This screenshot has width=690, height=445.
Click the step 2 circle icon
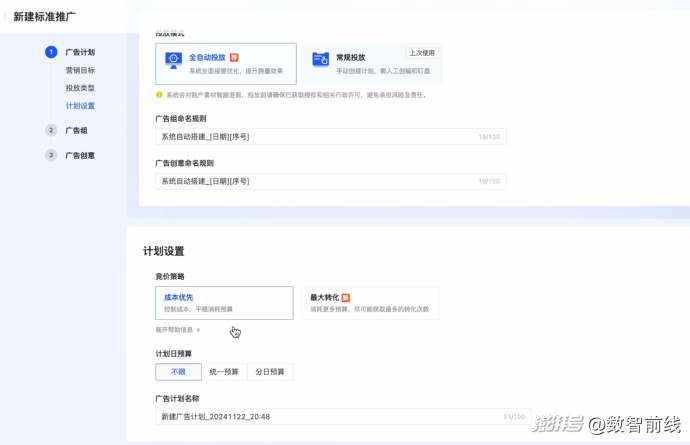click(x=50, y=130)
